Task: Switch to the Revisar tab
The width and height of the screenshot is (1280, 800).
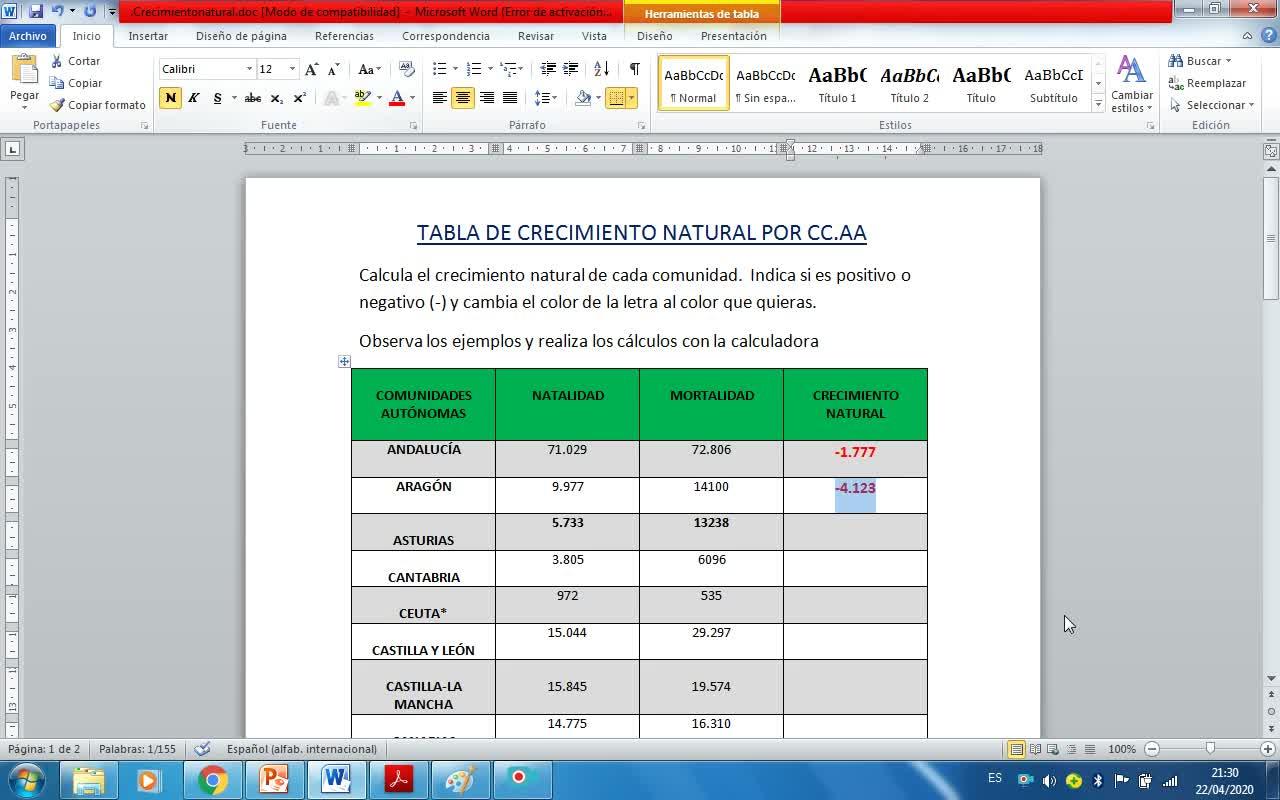Action: pos(536,36)
